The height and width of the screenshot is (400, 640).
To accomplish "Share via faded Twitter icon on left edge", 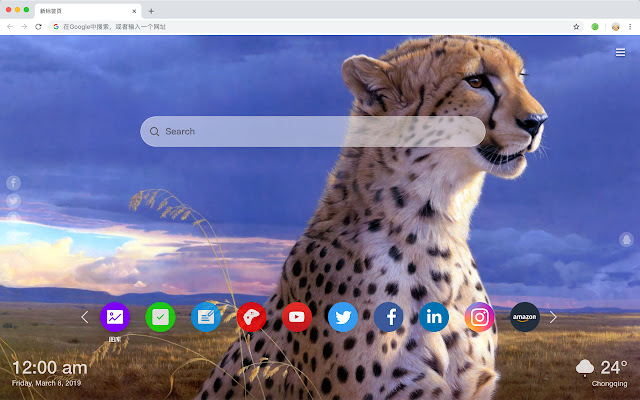I will (13, 201).
